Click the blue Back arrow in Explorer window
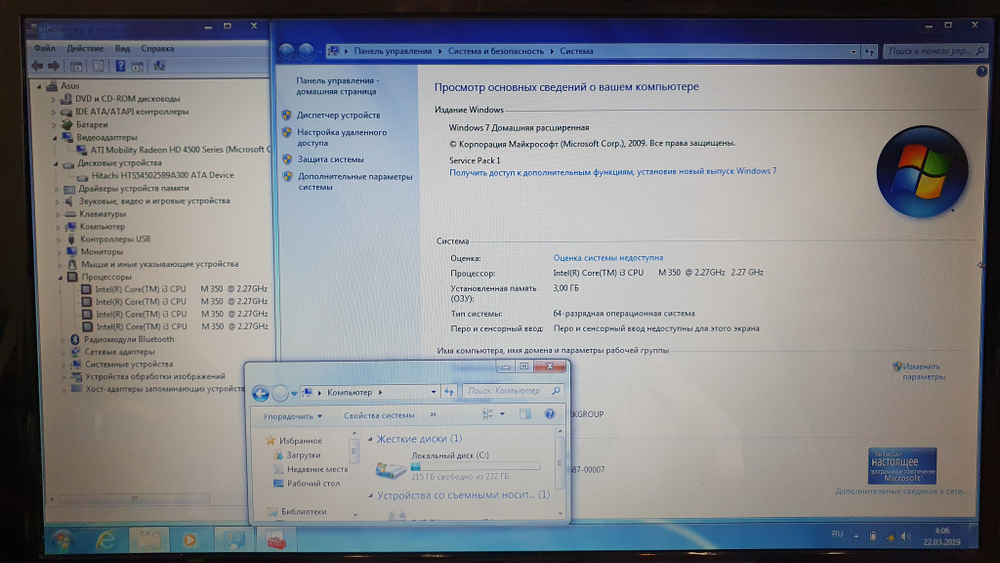 point(261,393)
